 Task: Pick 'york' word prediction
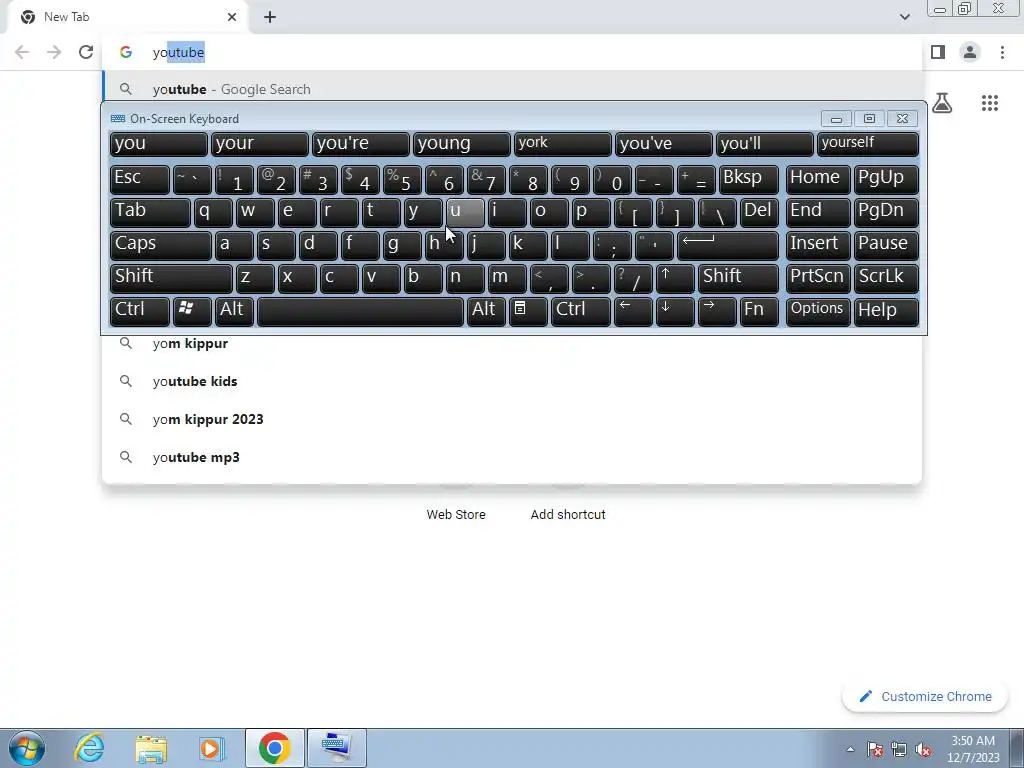click(563, 144)
